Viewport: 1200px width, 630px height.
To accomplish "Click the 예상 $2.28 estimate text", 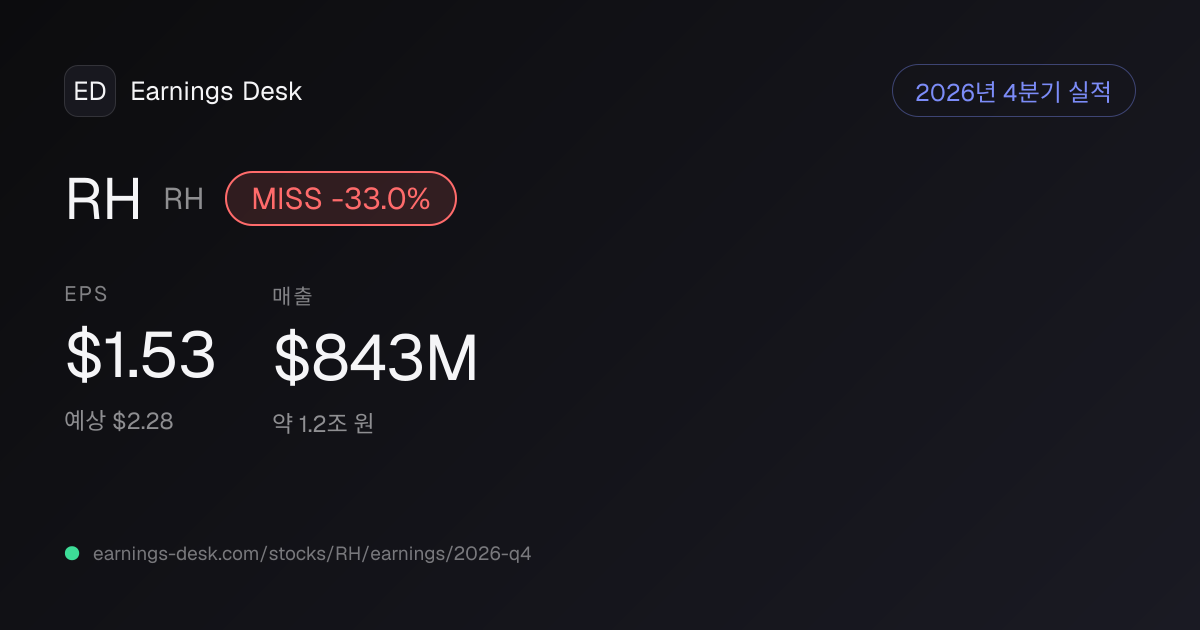I will (x=119, y=421).
